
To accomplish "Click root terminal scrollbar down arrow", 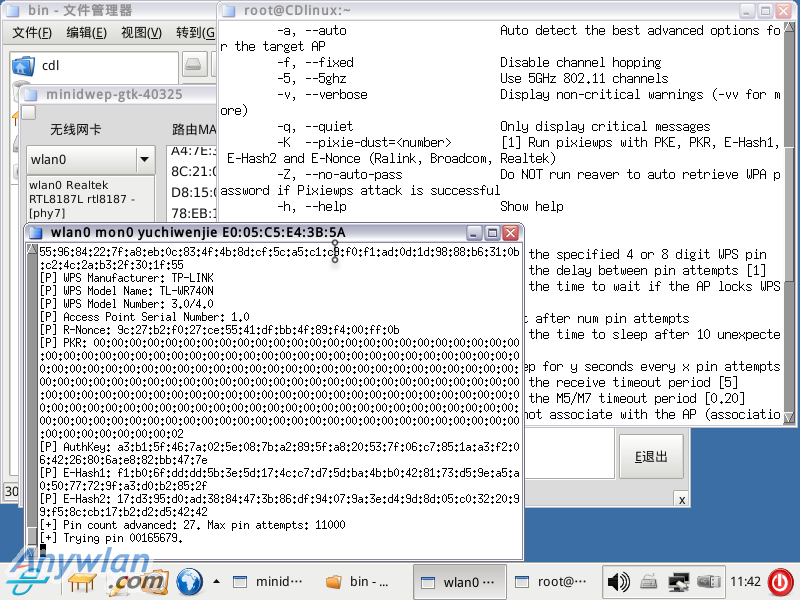I will pos(789,417).
